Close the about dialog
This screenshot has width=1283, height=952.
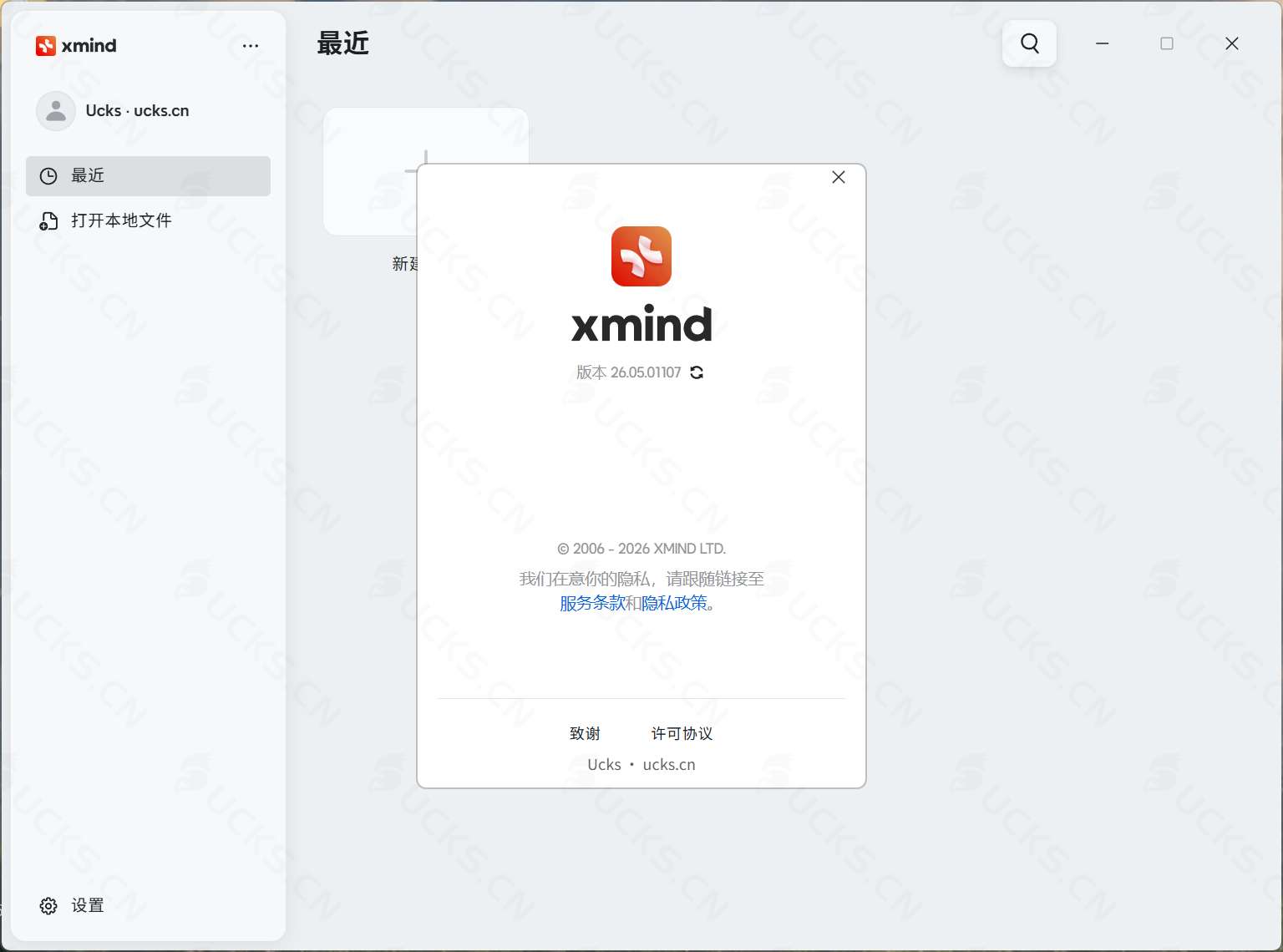tap(839, 177)
